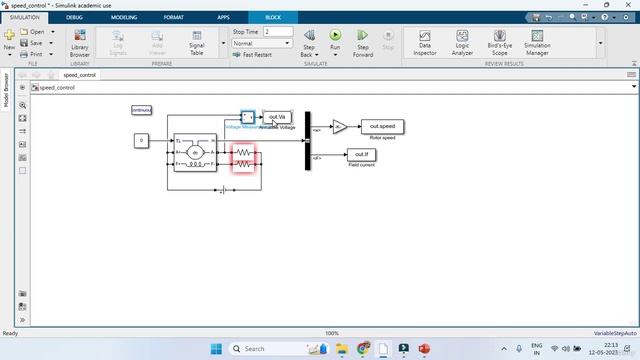The width and height of the screenshot is (640, 360).
Task: Click the Save icon in quick access toolbar
Action: click(536, 17)
